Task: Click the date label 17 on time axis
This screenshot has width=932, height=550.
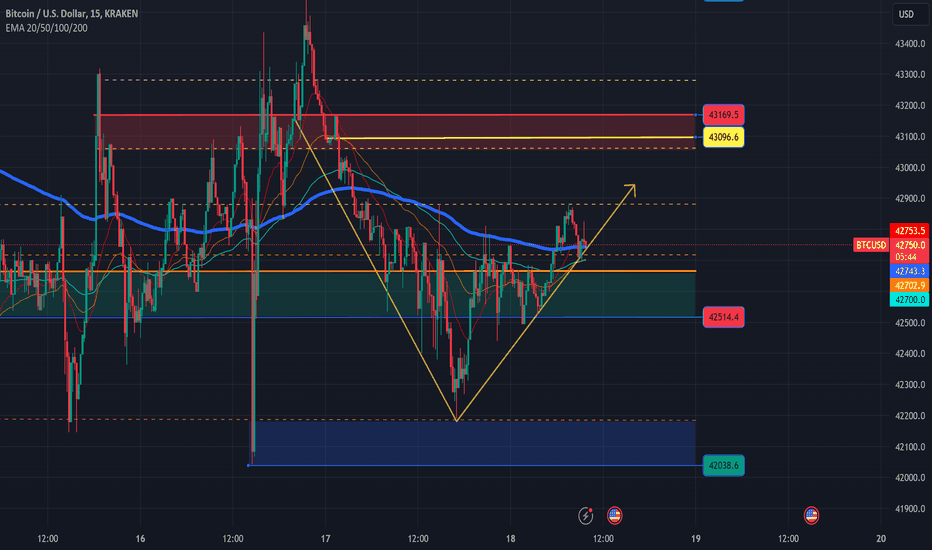Action: click(x=325, y=539)
